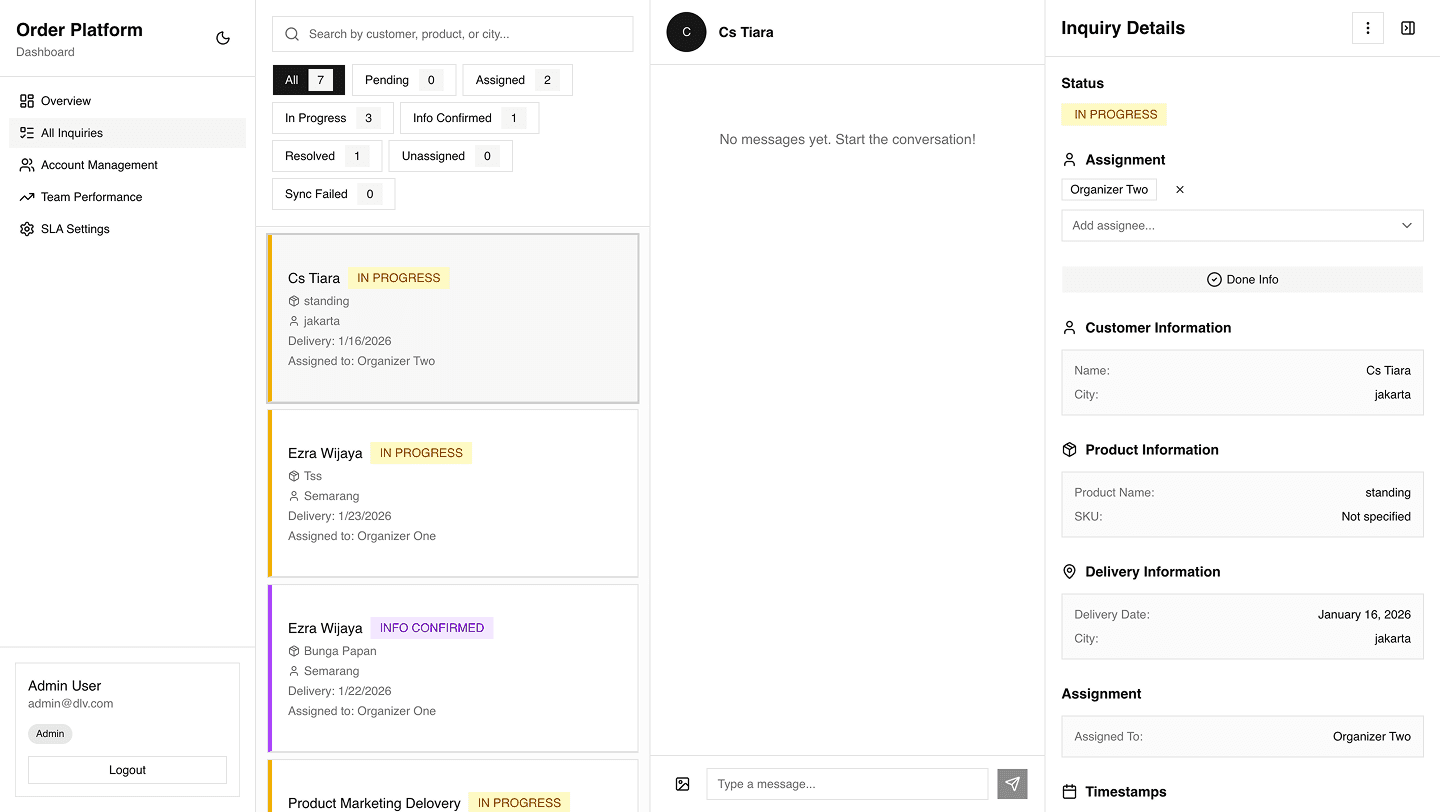
Task: Select the Info Confirmed filter chip
Action: click(x=469, y=117)
